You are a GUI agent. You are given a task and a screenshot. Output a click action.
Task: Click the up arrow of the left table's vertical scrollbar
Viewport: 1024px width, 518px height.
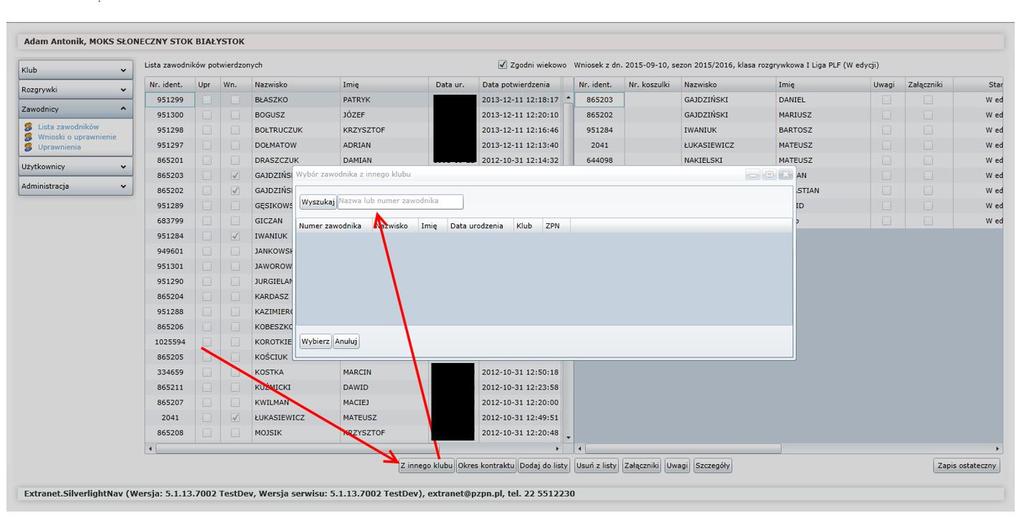(x=568, y=99)
